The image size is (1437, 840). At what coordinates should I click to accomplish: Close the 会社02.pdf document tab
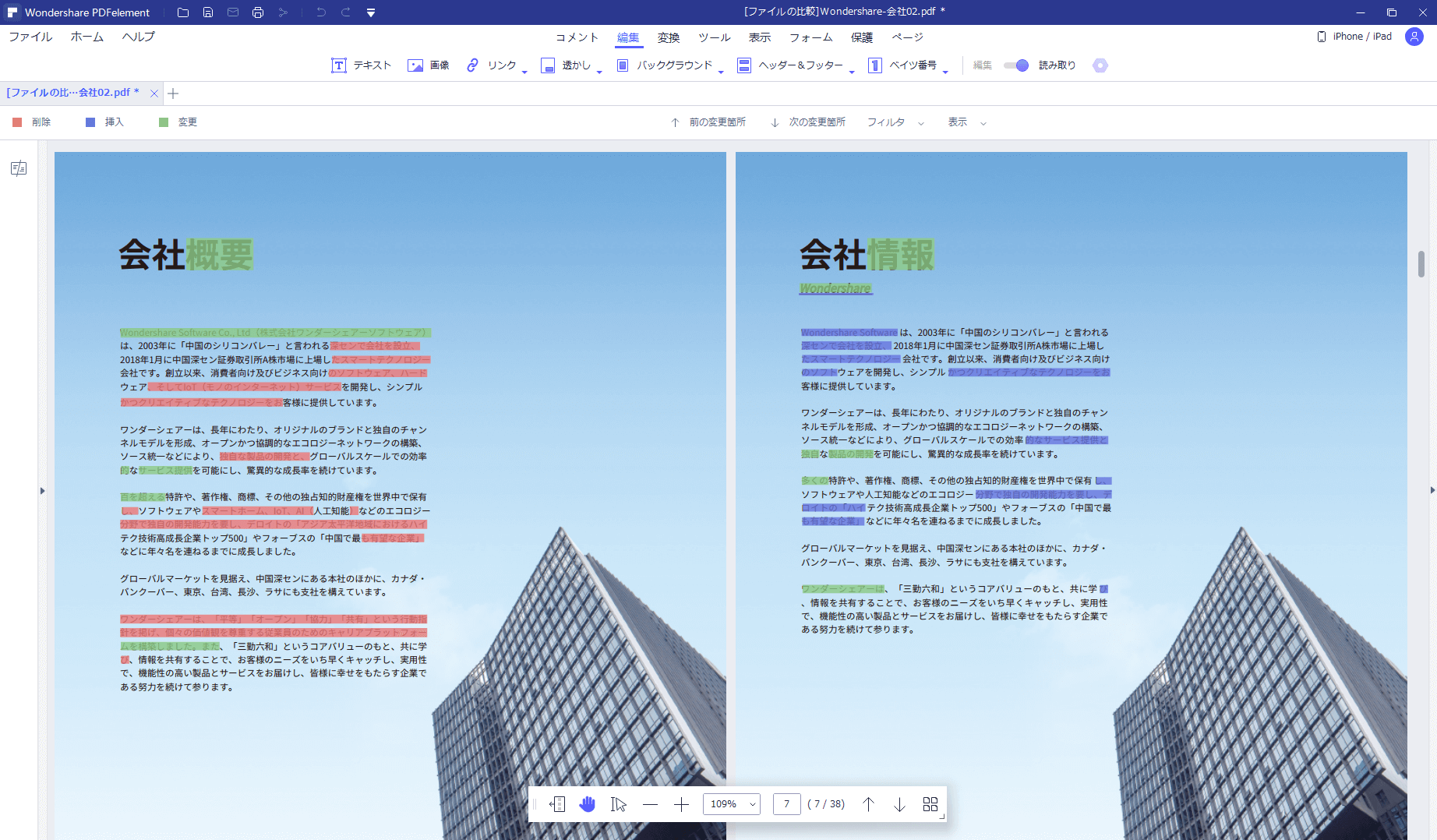click(154, 94)
